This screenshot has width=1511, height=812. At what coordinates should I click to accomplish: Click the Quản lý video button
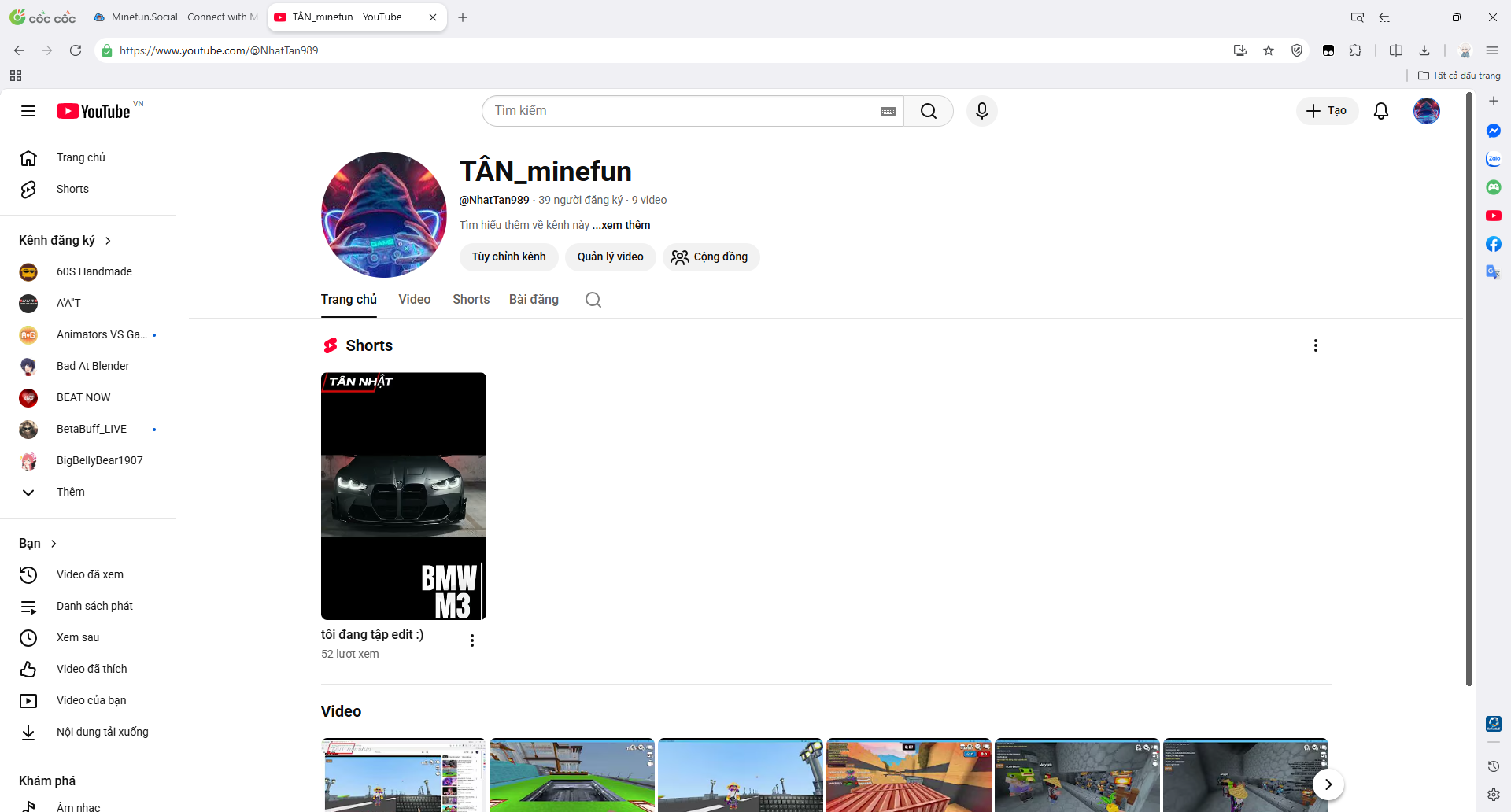[x=610, y=257]
